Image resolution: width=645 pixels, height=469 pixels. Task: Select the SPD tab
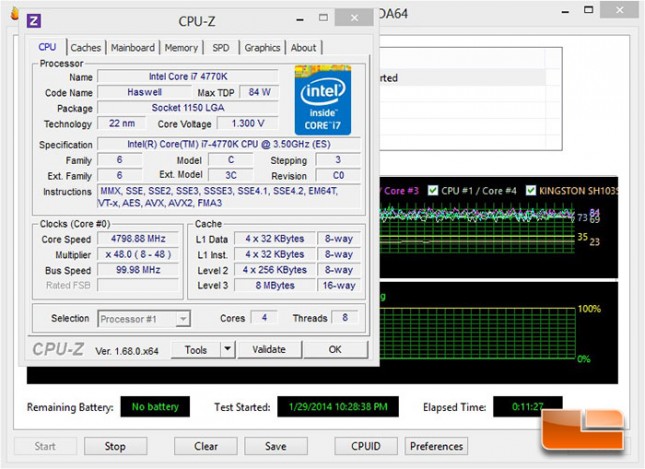point(221,48)
